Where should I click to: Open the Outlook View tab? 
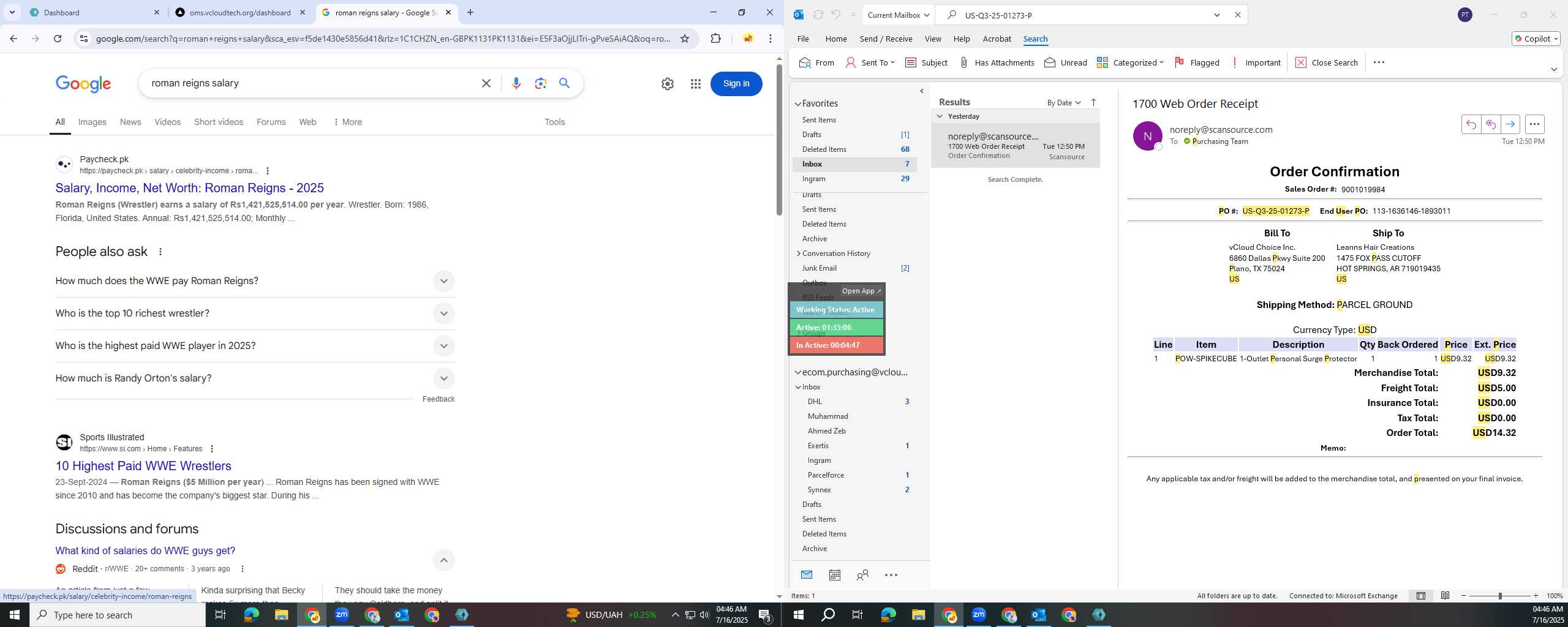[x=933, y=39]
